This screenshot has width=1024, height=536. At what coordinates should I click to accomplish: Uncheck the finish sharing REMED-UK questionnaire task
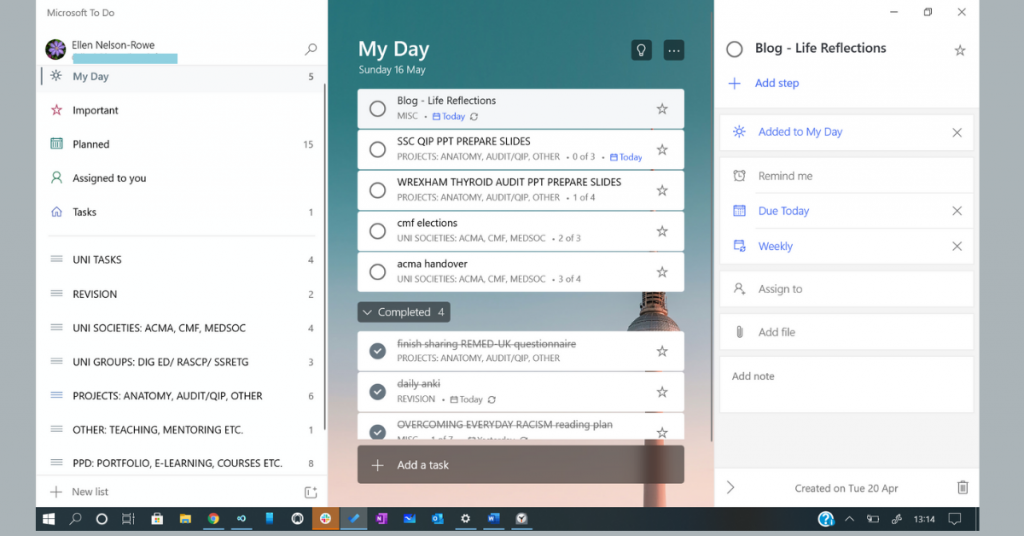pyautogui.click(x=377, y=351)
